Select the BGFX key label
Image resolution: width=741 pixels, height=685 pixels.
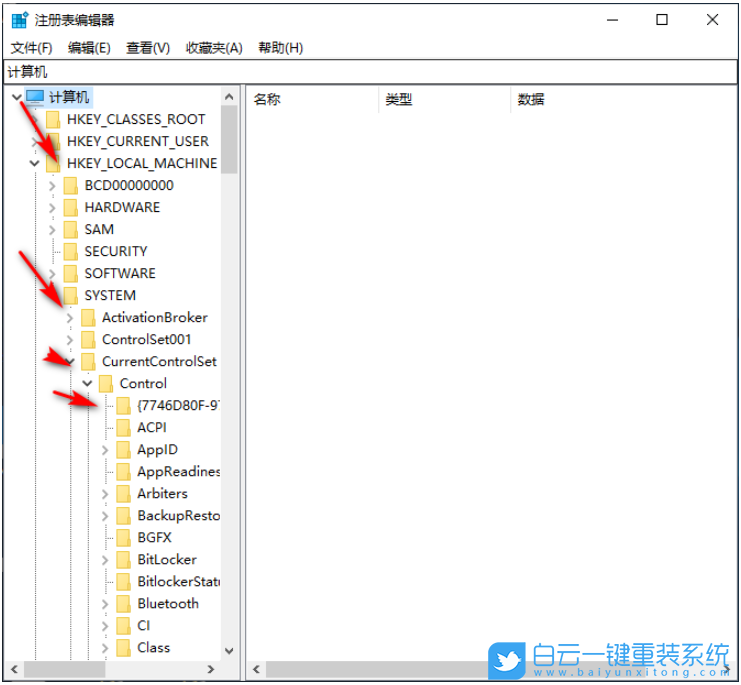[154, 538]
